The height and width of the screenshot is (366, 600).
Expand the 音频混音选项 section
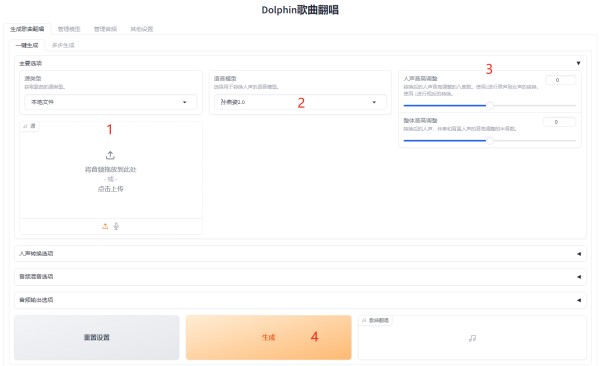click(300, 276)
